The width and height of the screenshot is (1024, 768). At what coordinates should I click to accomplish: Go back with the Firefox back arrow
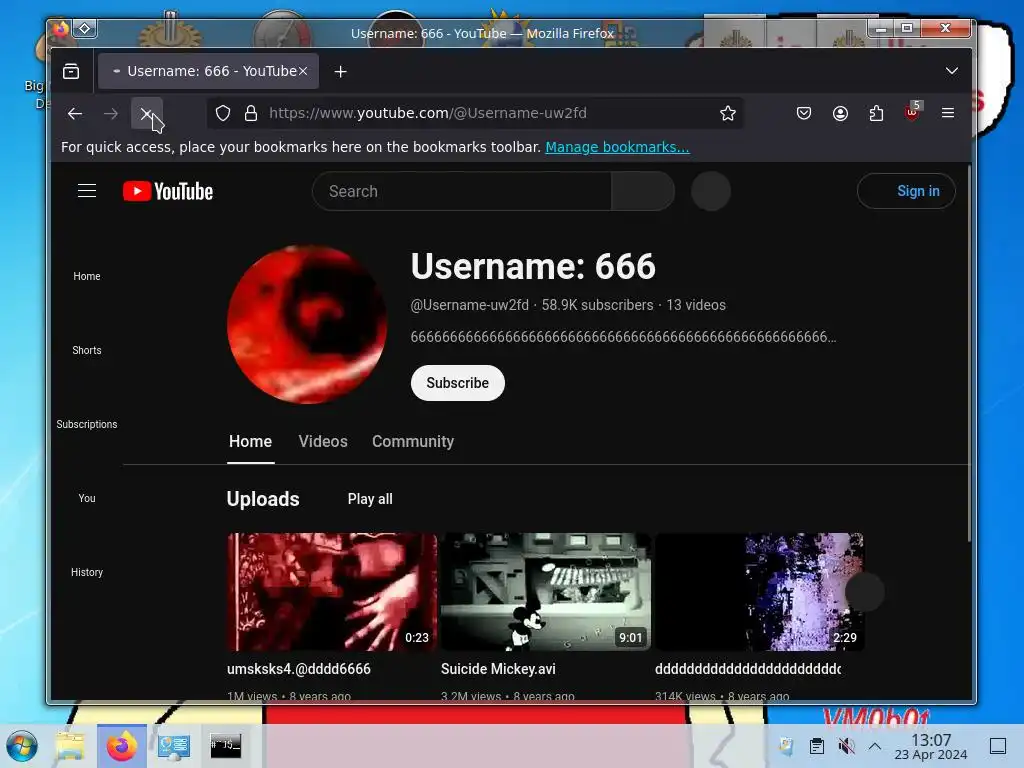coord(75,114)
